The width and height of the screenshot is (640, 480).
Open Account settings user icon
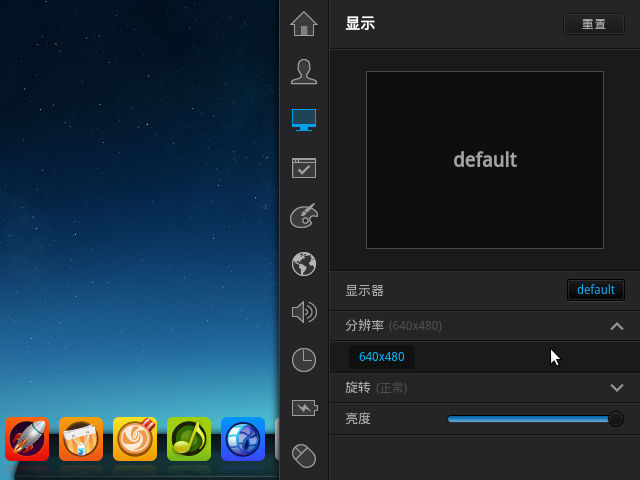coord(304,72)
